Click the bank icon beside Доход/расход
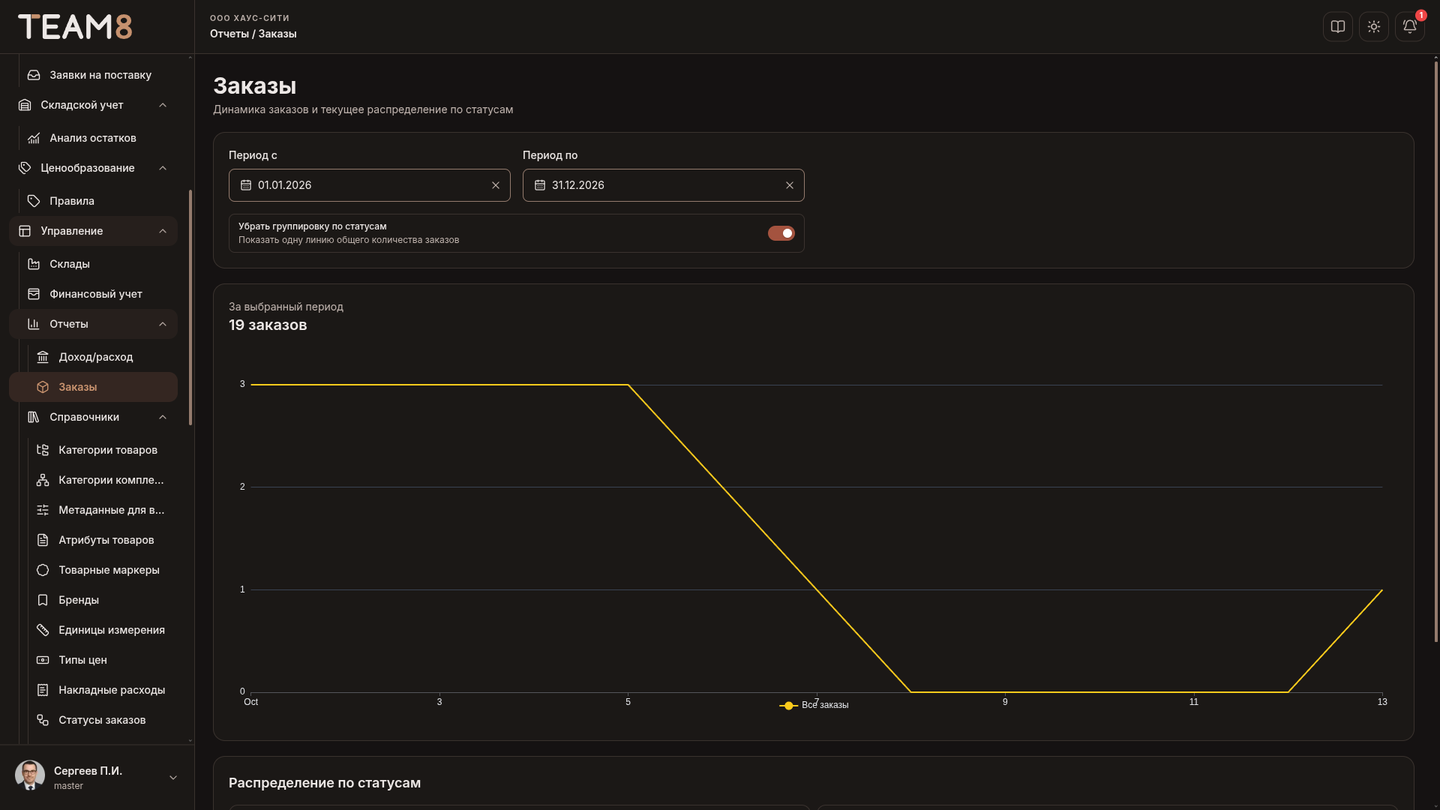1440x810 pixels. pos(43,357)
